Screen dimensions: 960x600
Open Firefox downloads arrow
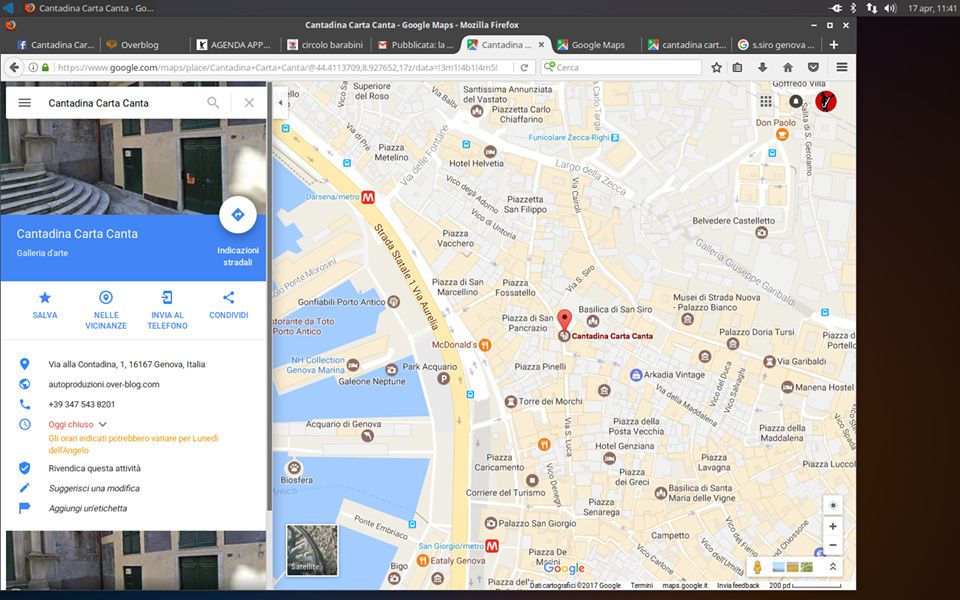(x=762, y=67)
